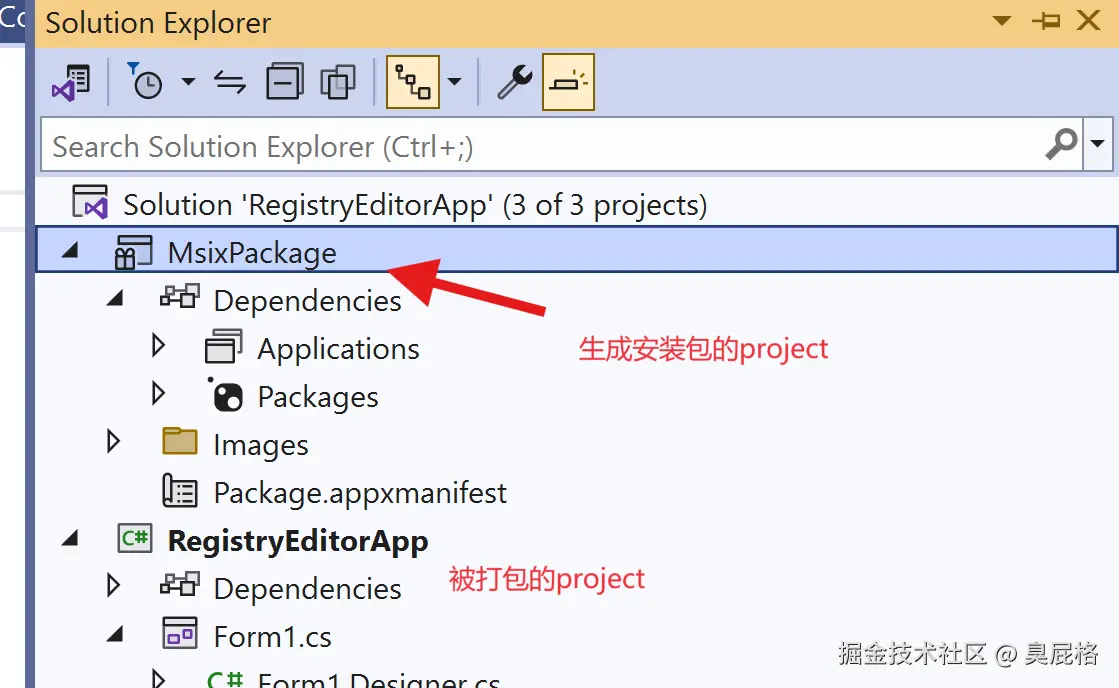Viewport: 1119px width, 688px height.
Task: Expand the Packages node
Action: [158, 394]
